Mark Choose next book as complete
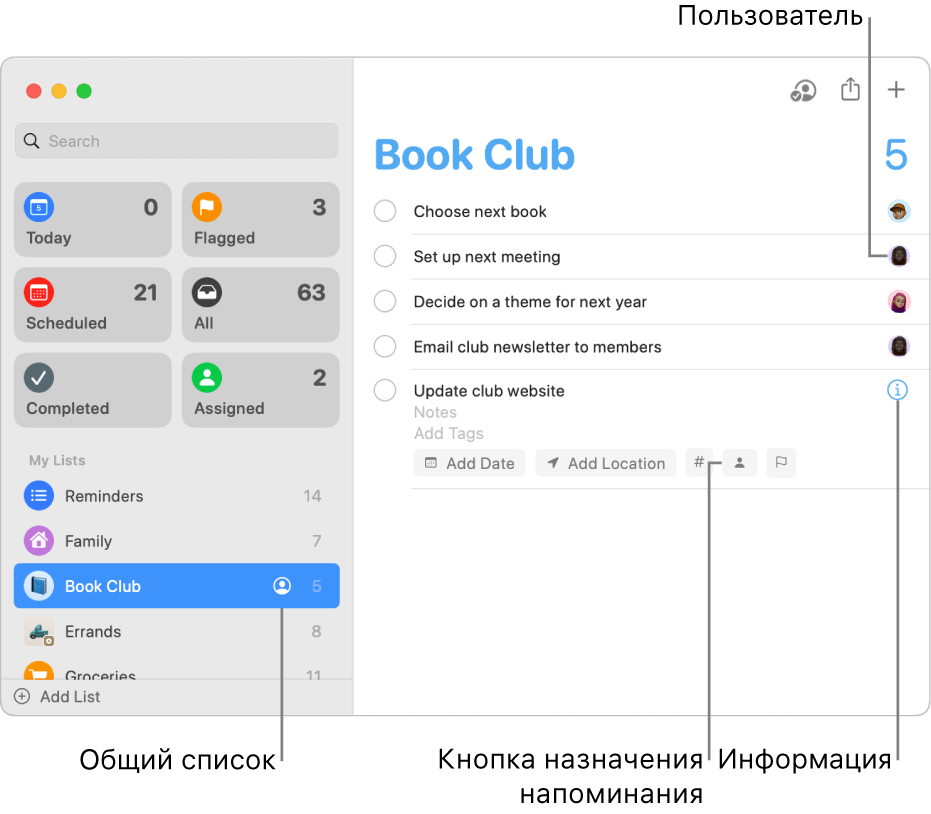931x814 pixels. [385, 211]
